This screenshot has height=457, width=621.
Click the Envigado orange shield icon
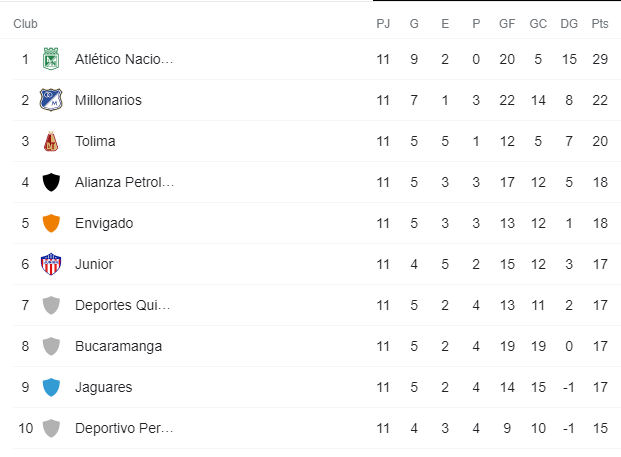(51, 223)
